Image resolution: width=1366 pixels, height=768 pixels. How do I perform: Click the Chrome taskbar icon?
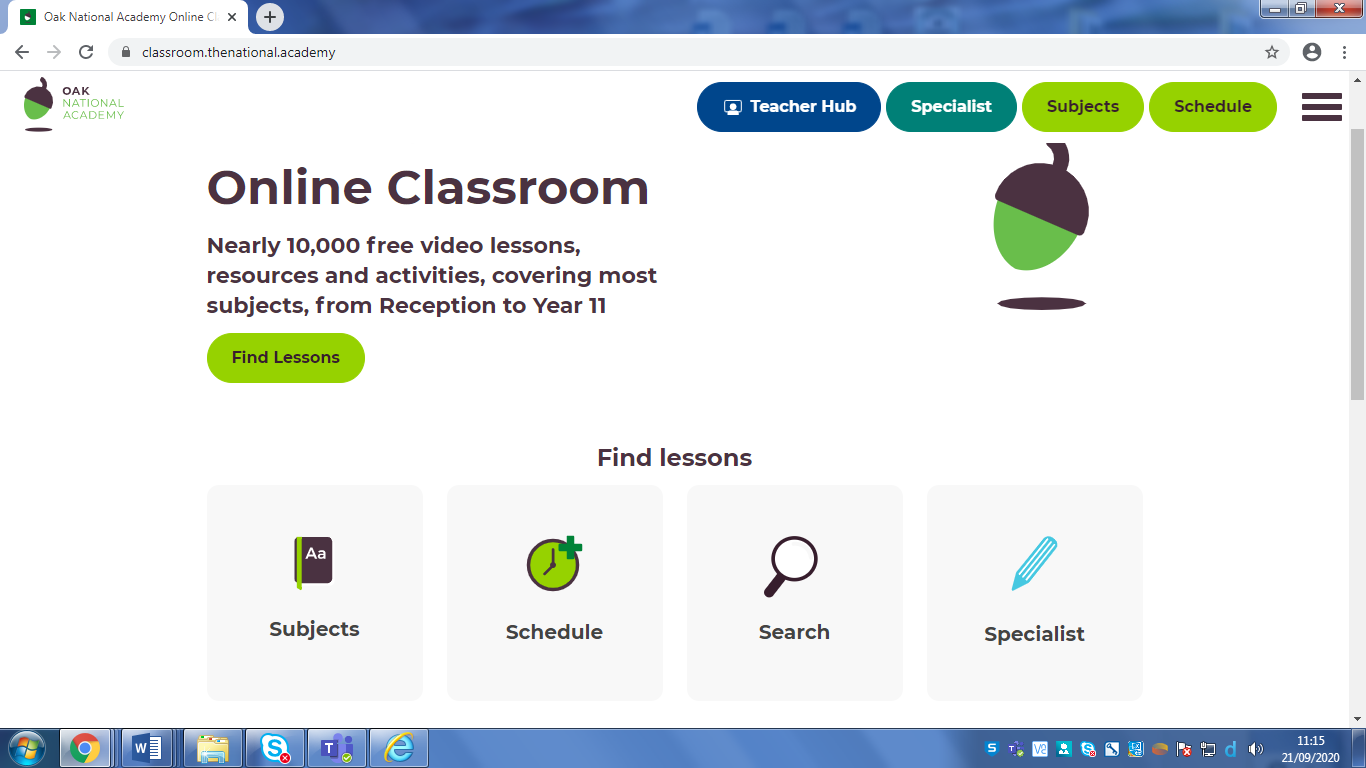(x=85, y=748)
